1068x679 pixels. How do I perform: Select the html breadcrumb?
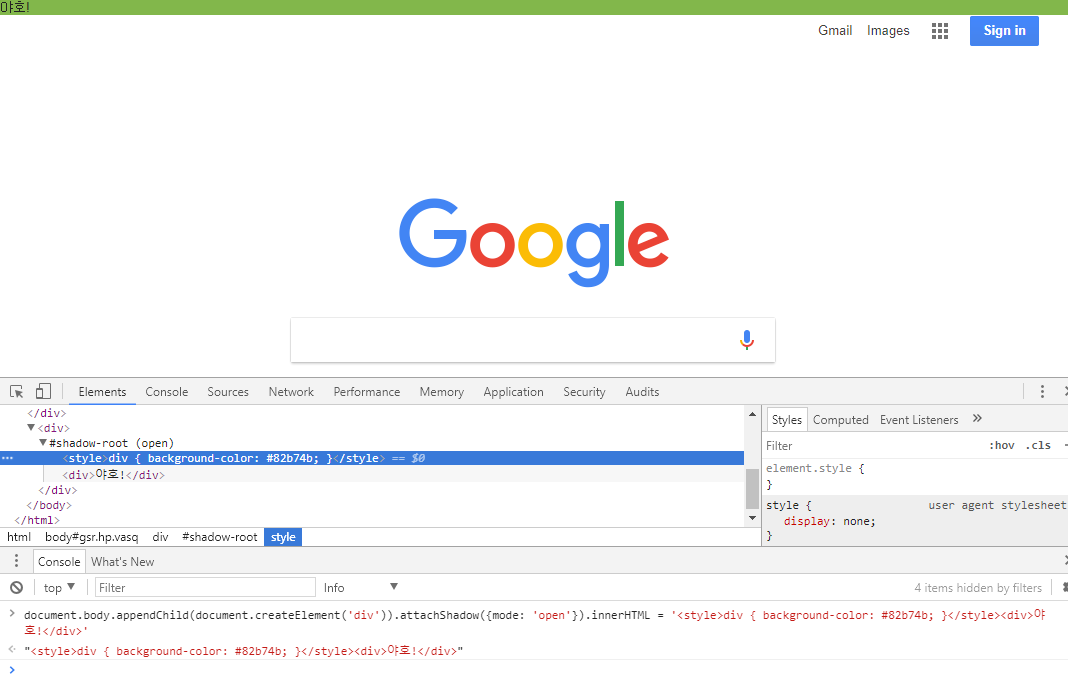tap(18, 537)
